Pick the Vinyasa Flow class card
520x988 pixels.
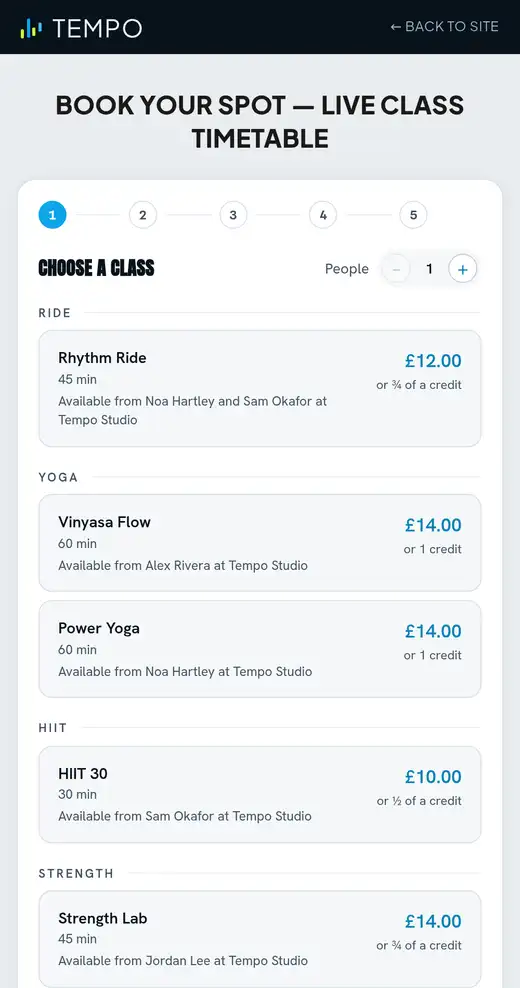pos(260,543)
